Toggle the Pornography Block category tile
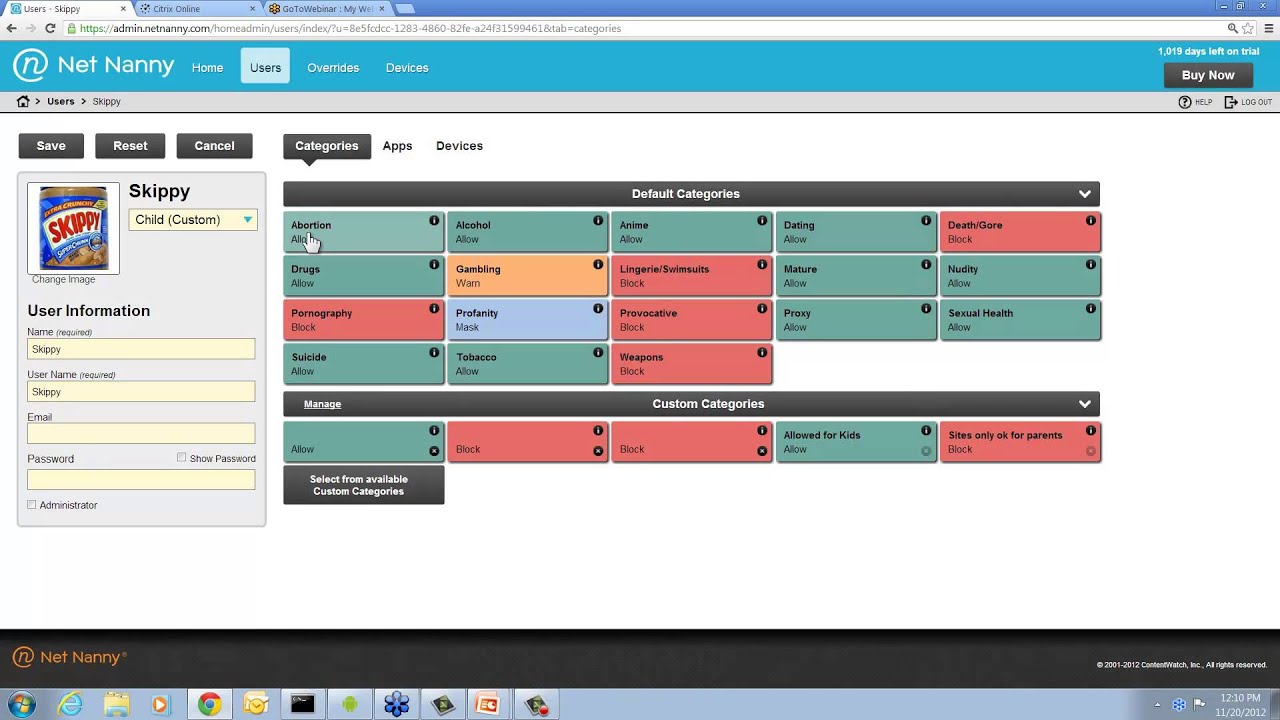 pos(363,320)
